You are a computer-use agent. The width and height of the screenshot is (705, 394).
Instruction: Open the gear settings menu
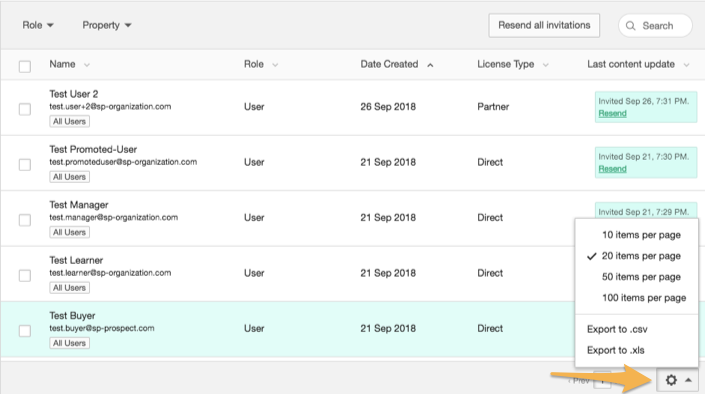coord(671,380)
